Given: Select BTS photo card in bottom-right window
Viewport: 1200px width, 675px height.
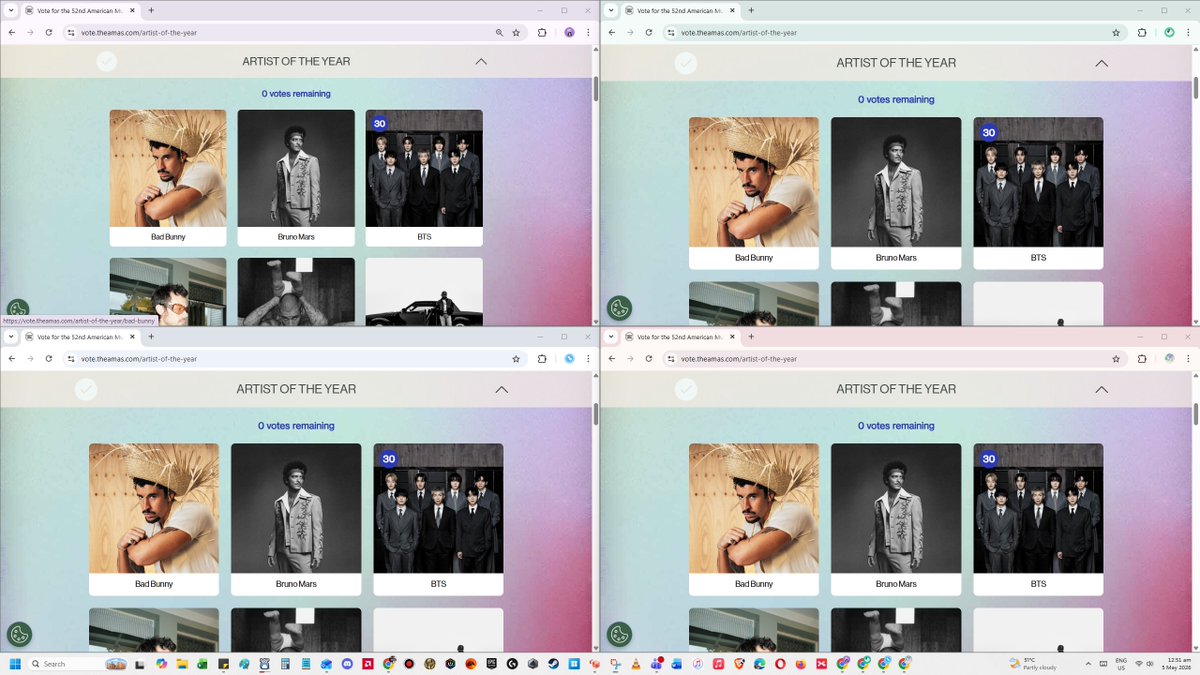Looking at the screenshot, I should (x=1038, y=508).
